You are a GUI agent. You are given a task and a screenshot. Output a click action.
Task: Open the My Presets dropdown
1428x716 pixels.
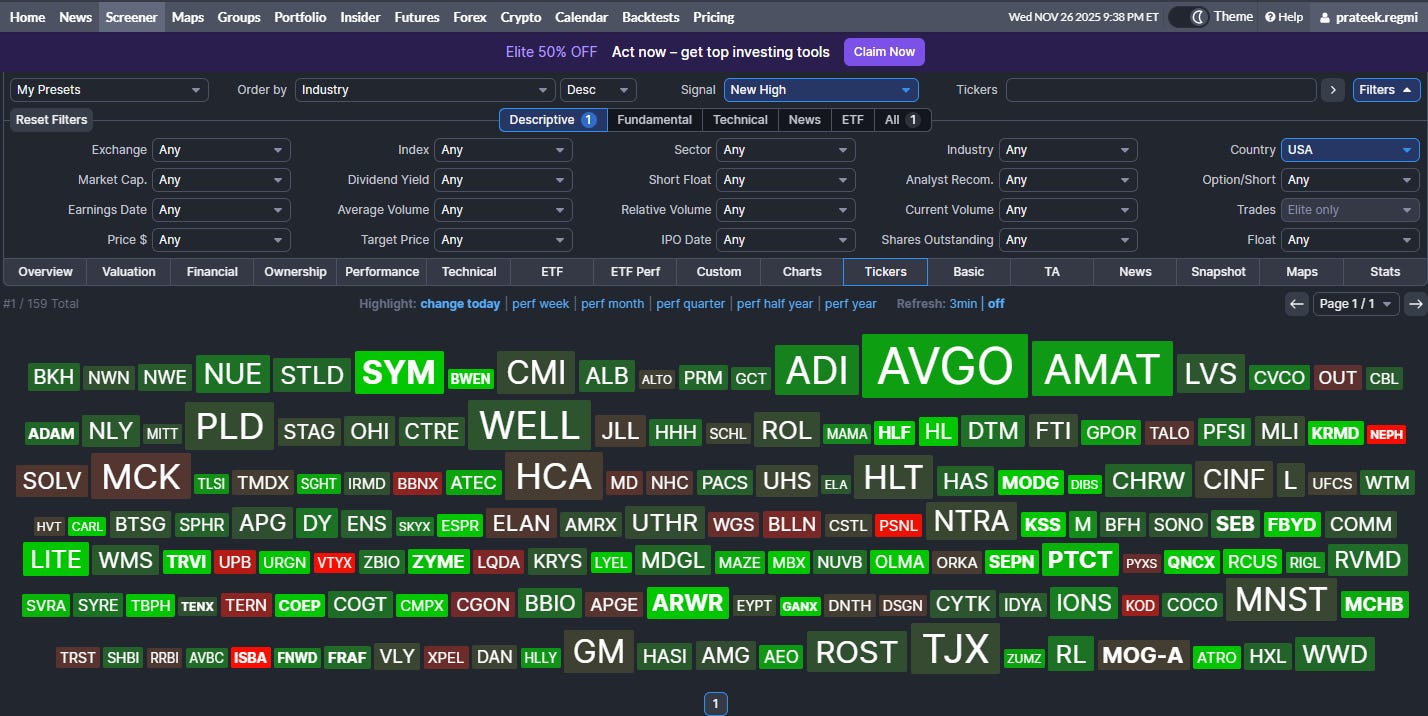(109, 90)
